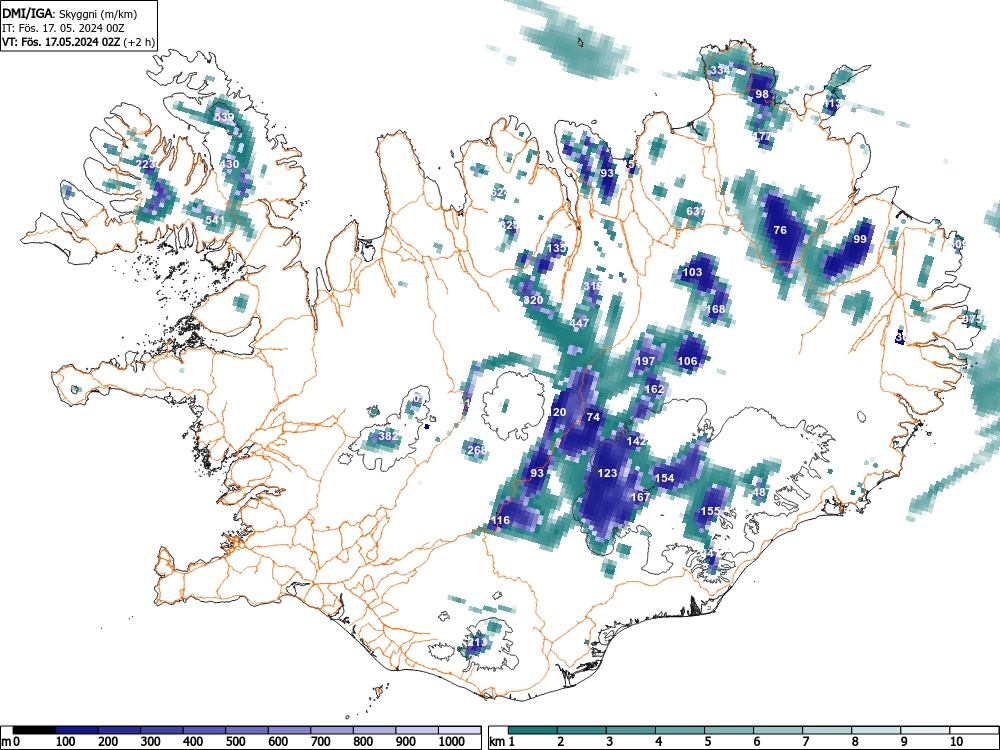Select the 'IT: Fös. 17. 05. 2024 00Z' line
This screenshot has width=1000, height=750.
coord(61,28)
